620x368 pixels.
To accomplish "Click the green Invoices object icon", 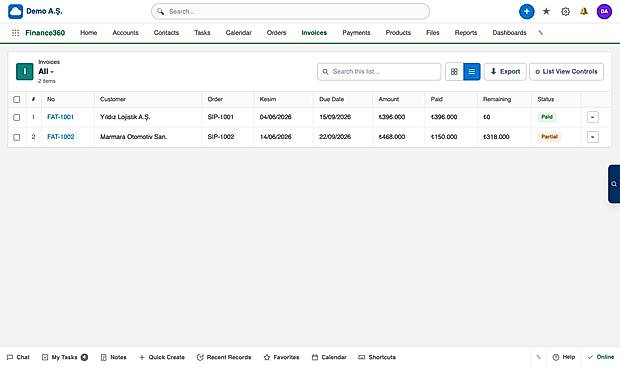I will (25, 72).
